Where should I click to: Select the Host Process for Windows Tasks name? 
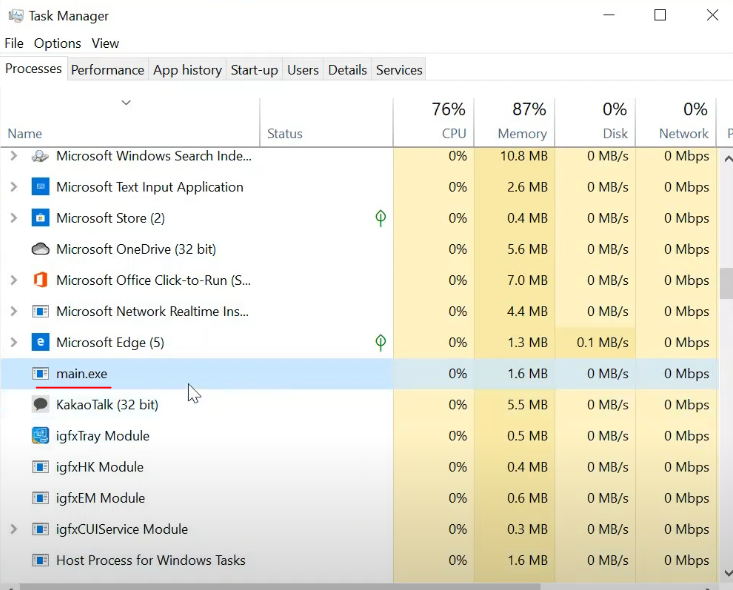pos(151,560)
